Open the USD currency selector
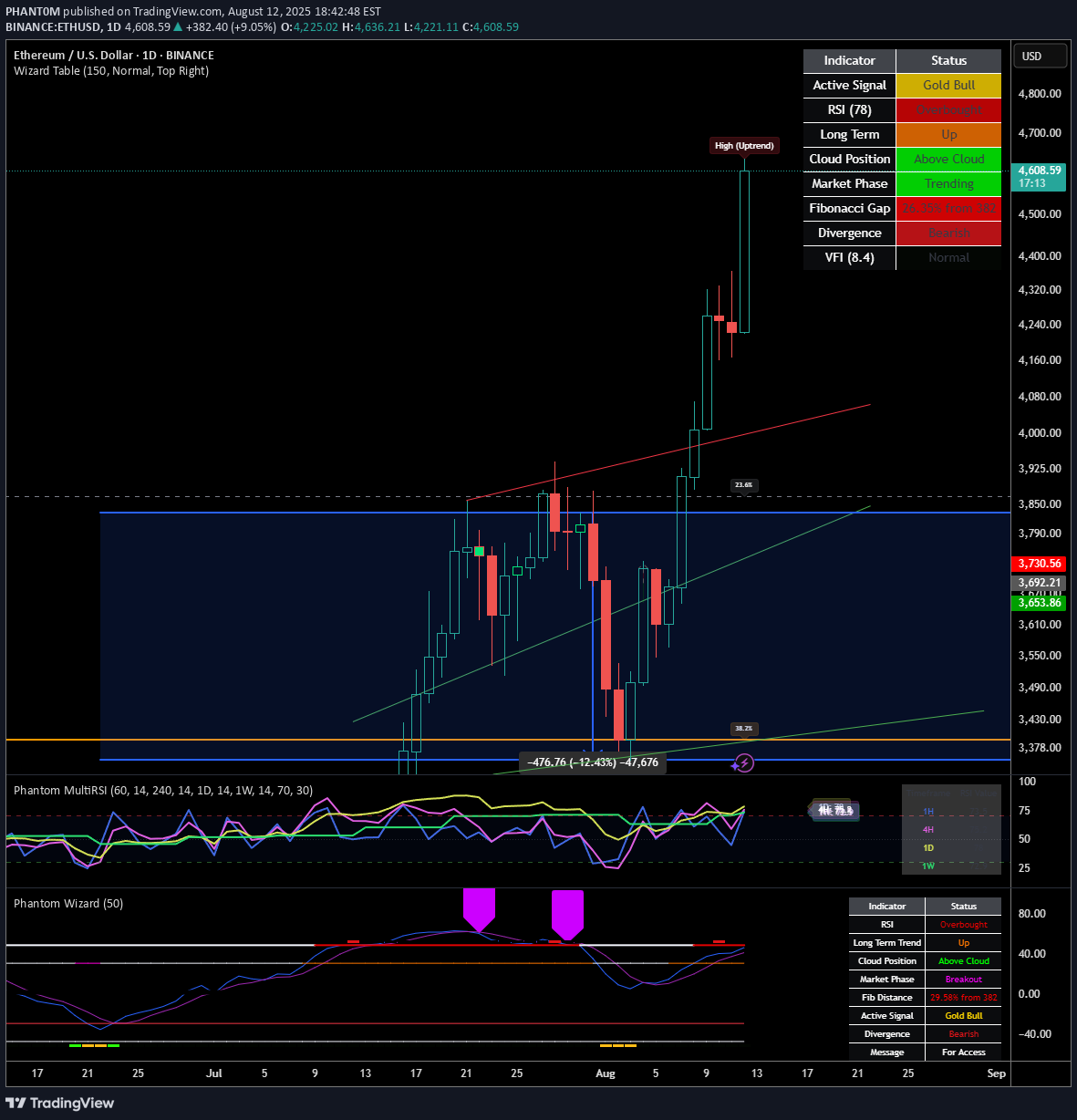This screenshot has width=1077, height=1120. [1041, 56]
